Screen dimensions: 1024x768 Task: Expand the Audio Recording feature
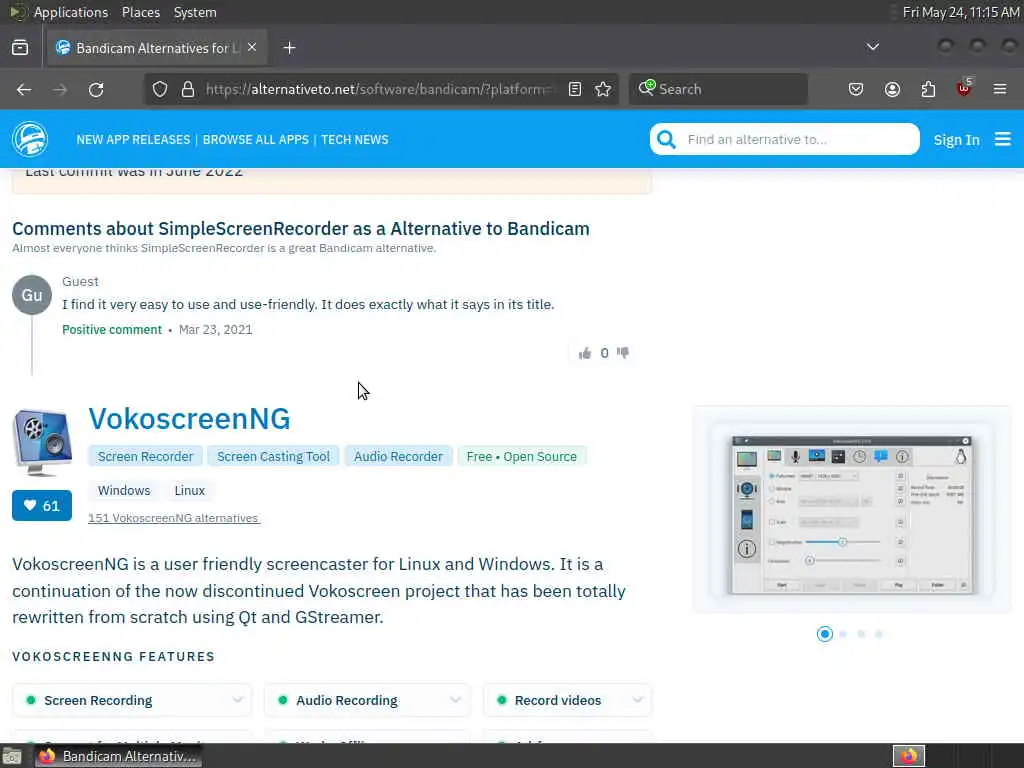pyautogui.click(x=367, y=700)
